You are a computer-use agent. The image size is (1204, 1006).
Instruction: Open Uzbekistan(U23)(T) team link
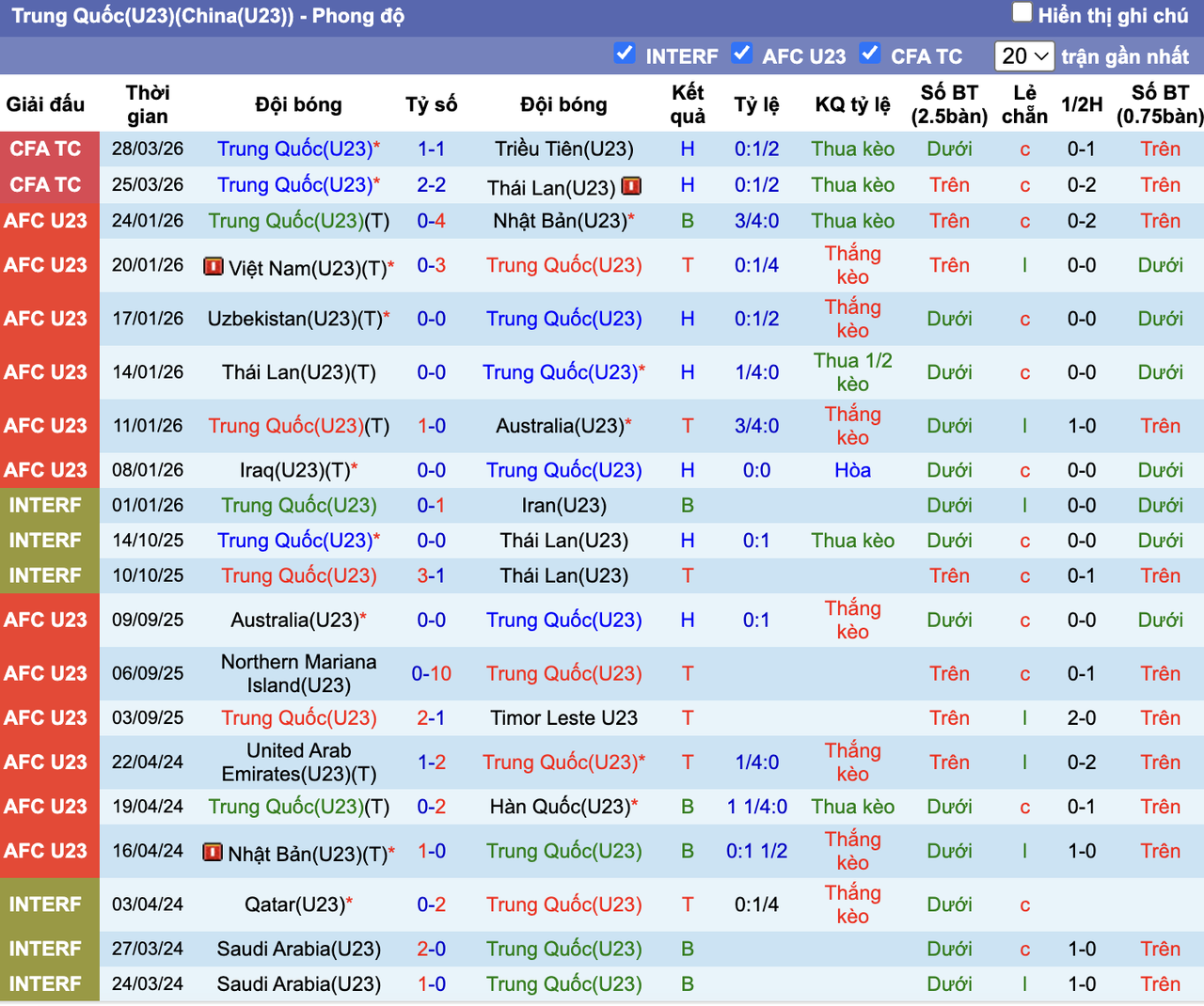point(295,320)
